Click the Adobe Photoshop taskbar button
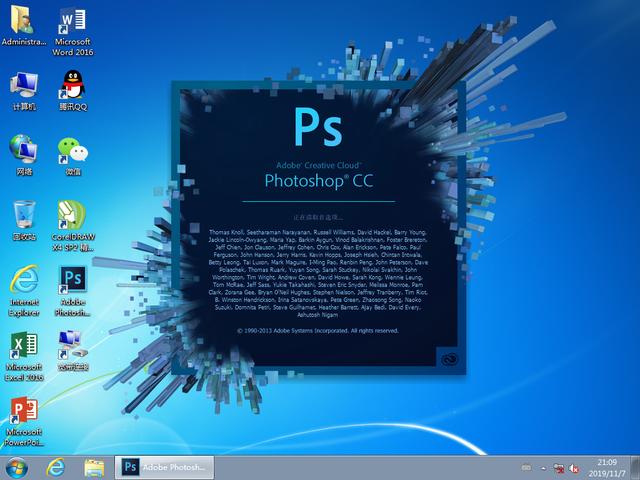 164,467
